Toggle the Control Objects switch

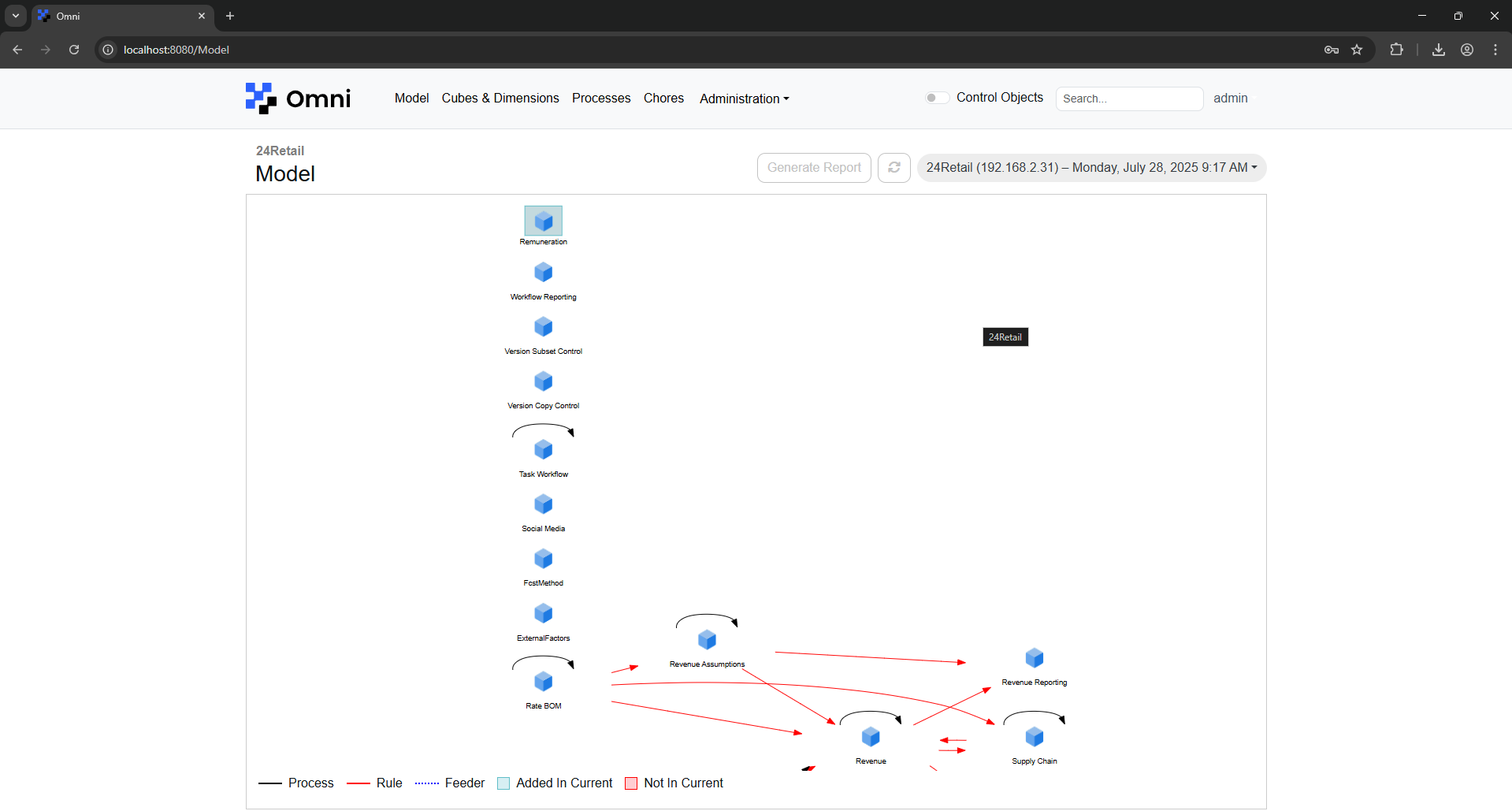click(x=936, y=98)
